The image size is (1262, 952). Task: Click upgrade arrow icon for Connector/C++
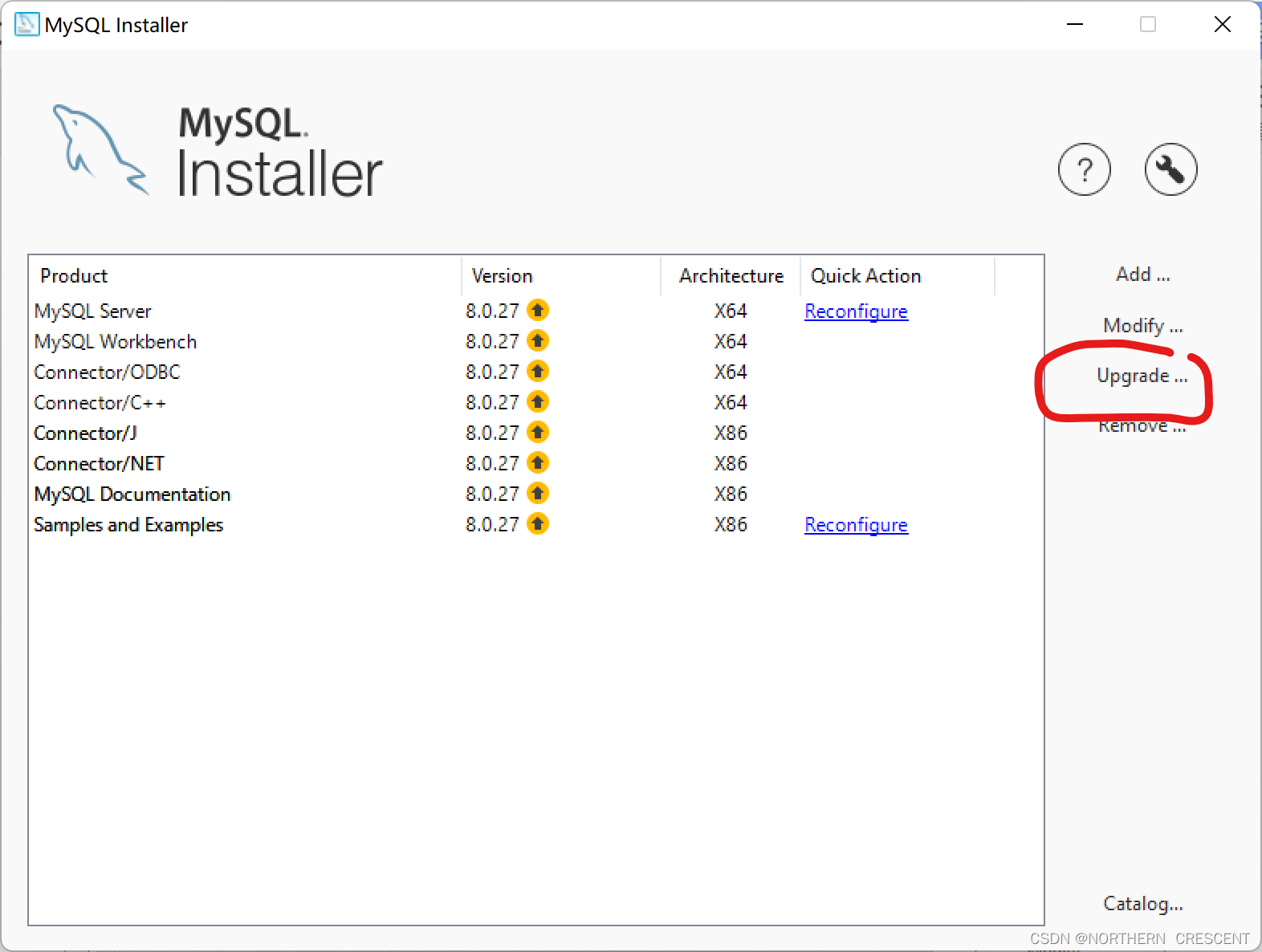(x=538, y=401)
